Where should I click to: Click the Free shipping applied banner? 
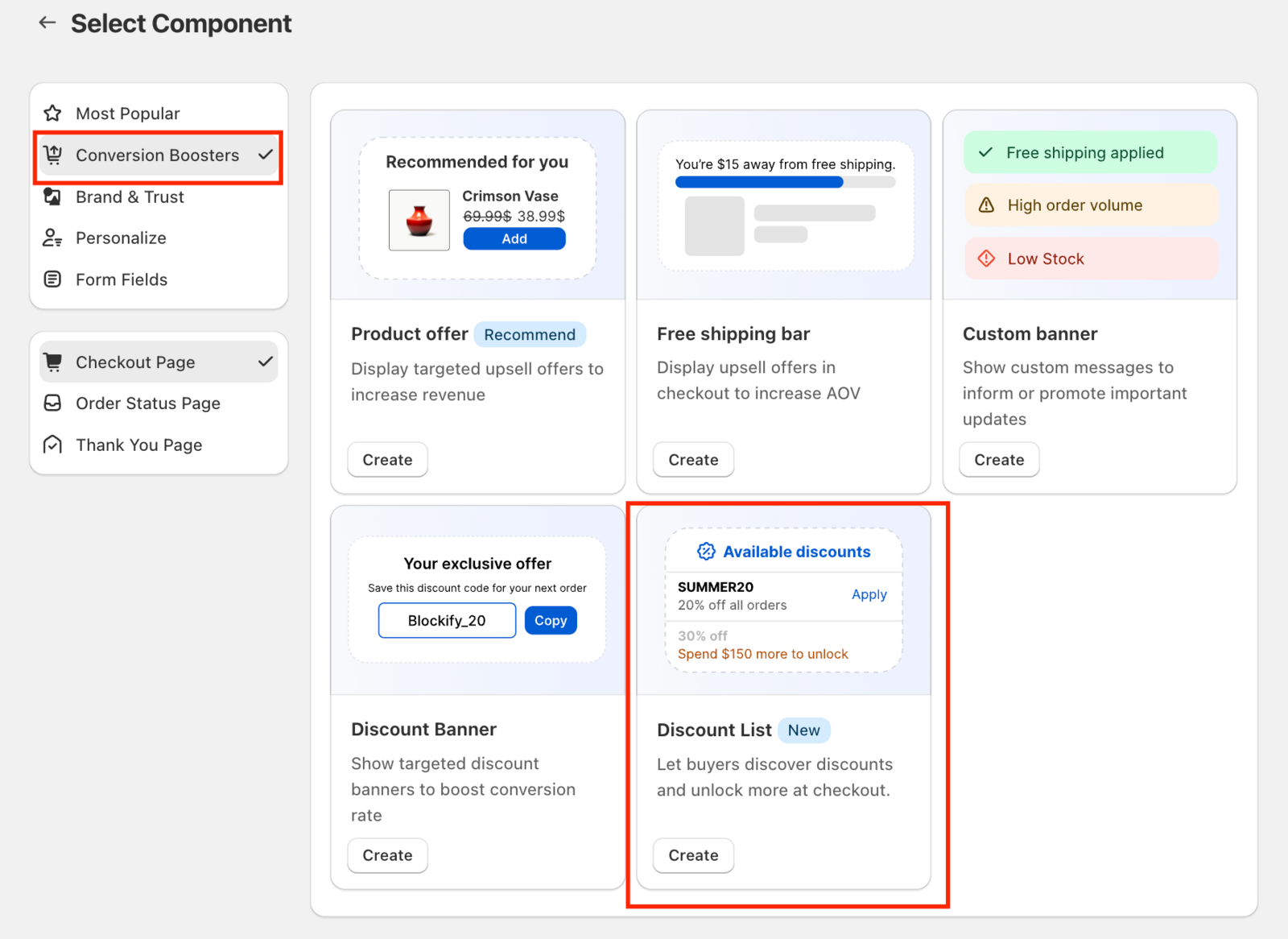(1090, 152)
